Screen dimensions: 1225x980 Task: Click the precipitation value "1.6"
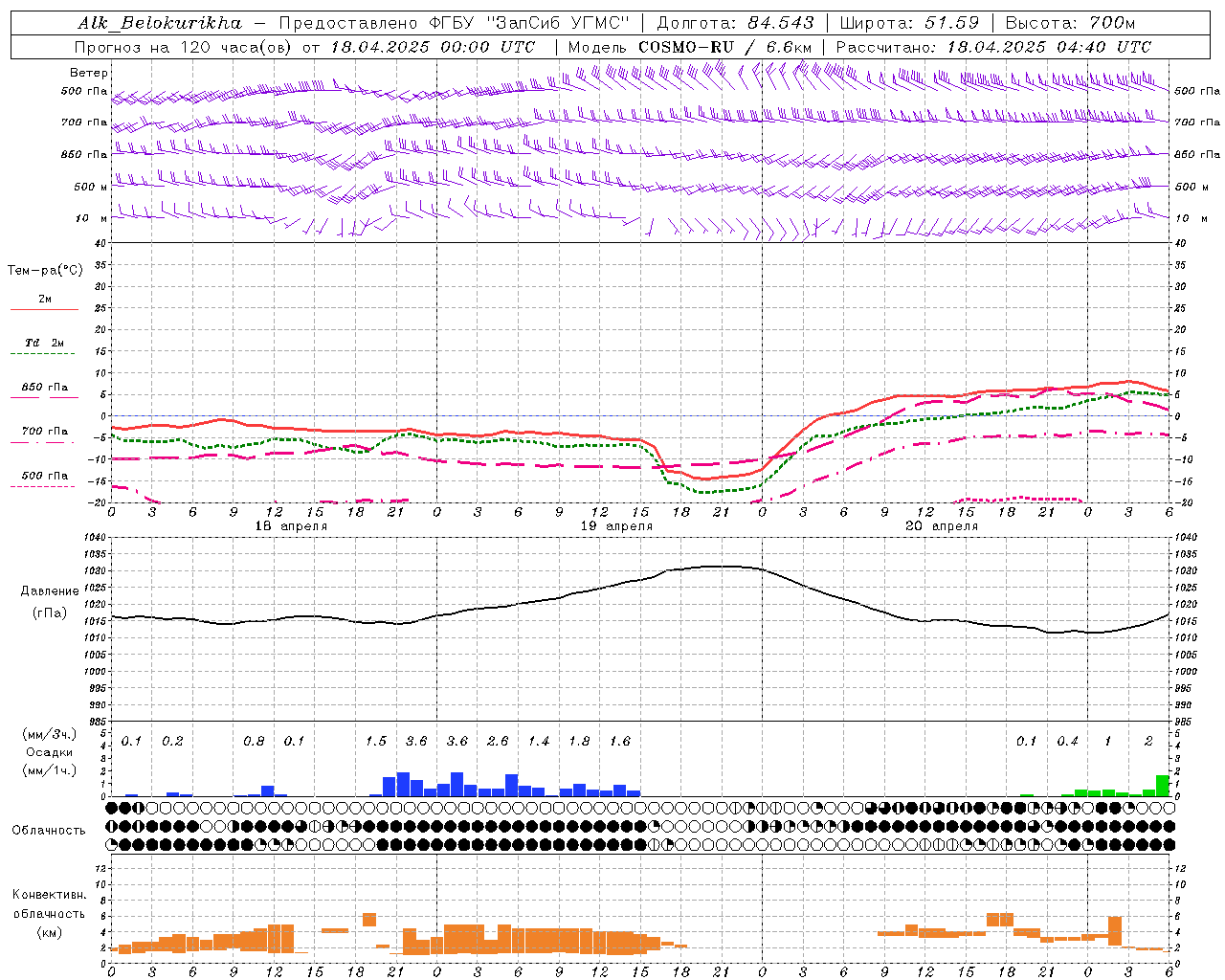(620, 742)
